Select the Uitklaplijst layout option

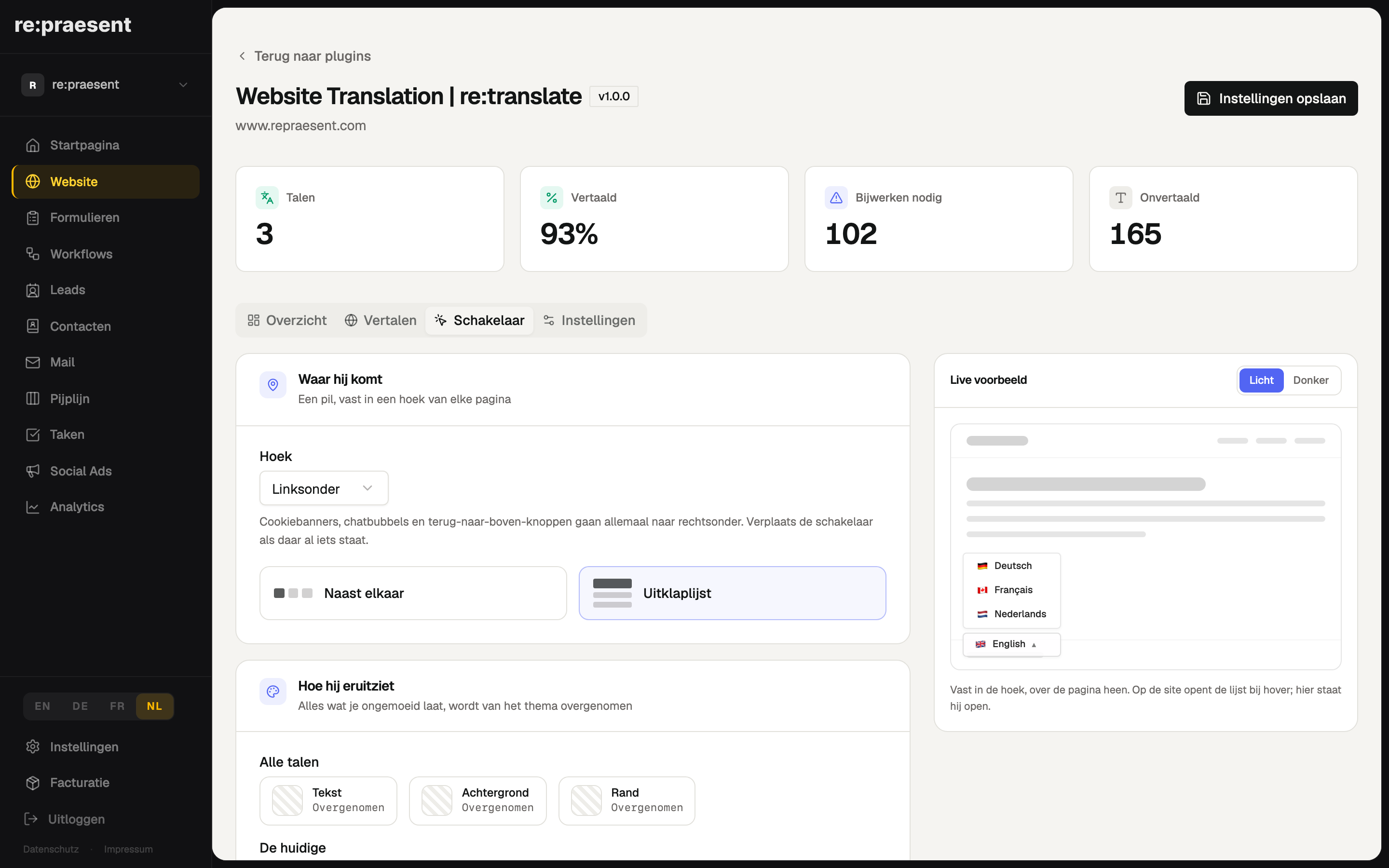click(733, 593)
